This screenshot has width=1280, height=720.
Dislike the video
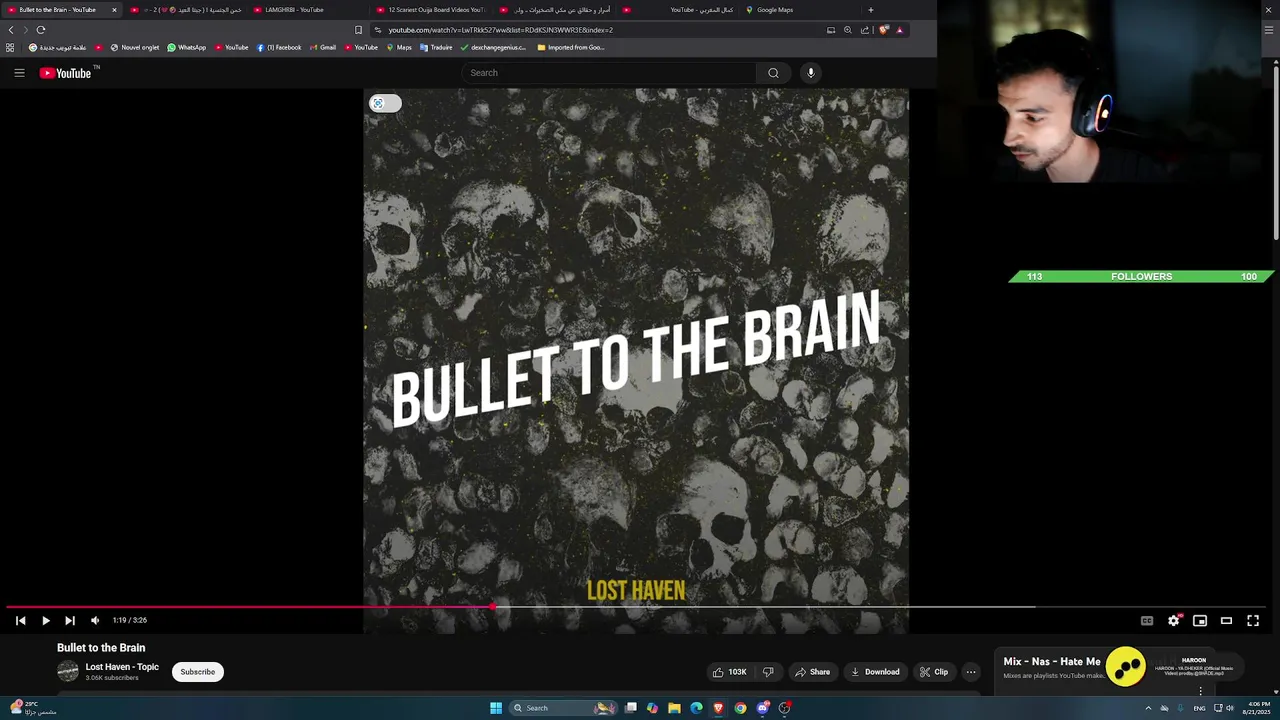click(x=768, y=672)
